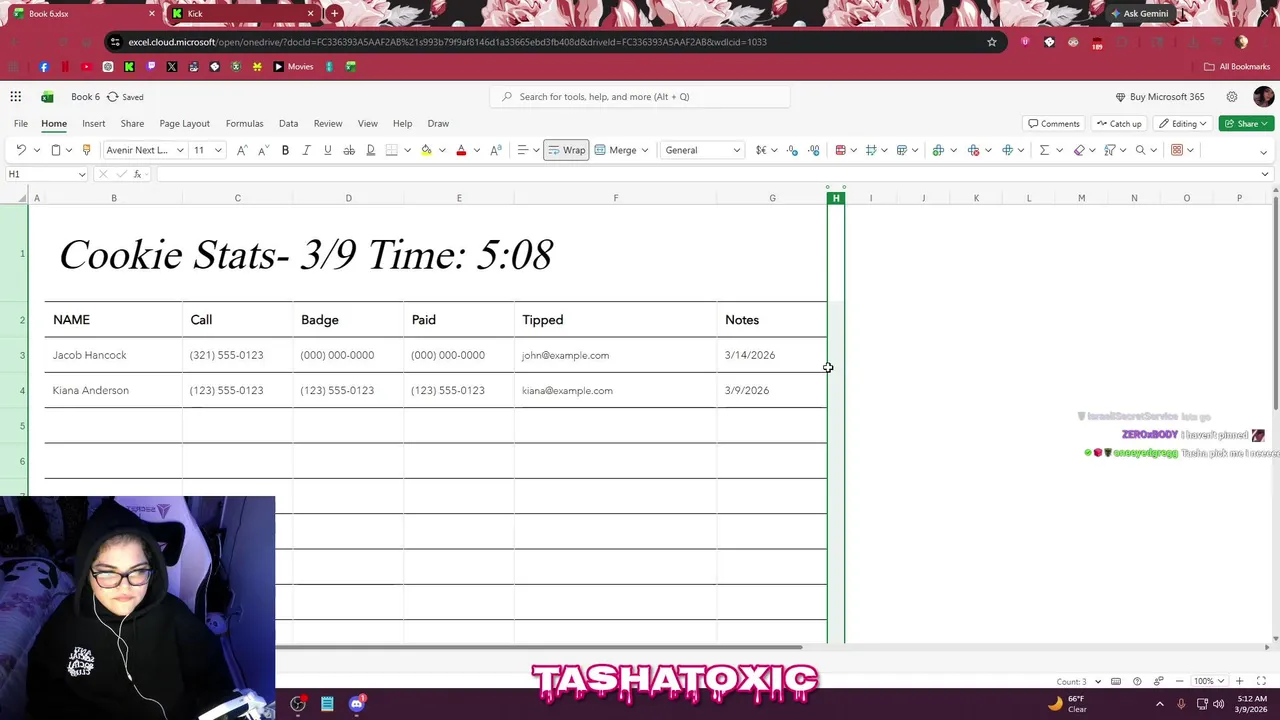Toggle double underline formatting

[x=370, y=150]
